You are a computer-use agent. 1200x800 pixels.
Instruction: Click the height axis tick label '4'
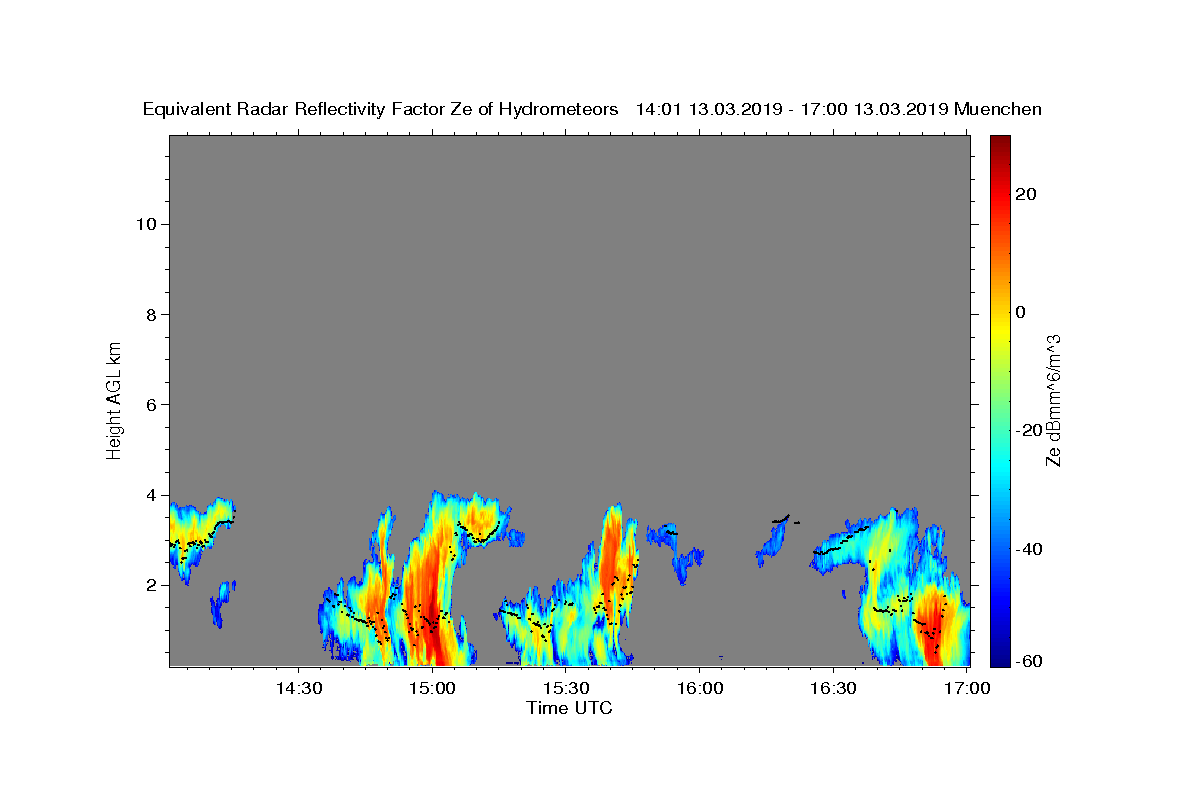[x=151, y=494]
